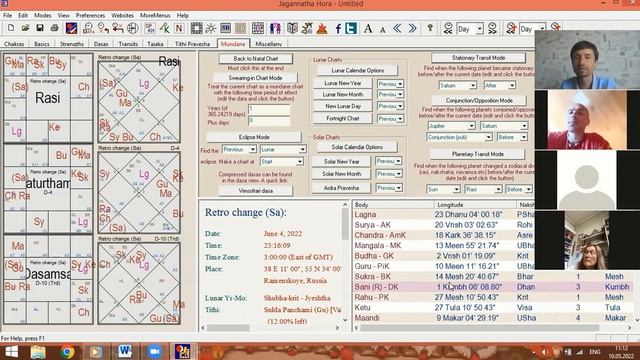Click the sun toolbar icon
Image resolution: width=640 pixels, height=360 pixels.
click(211, 28)
